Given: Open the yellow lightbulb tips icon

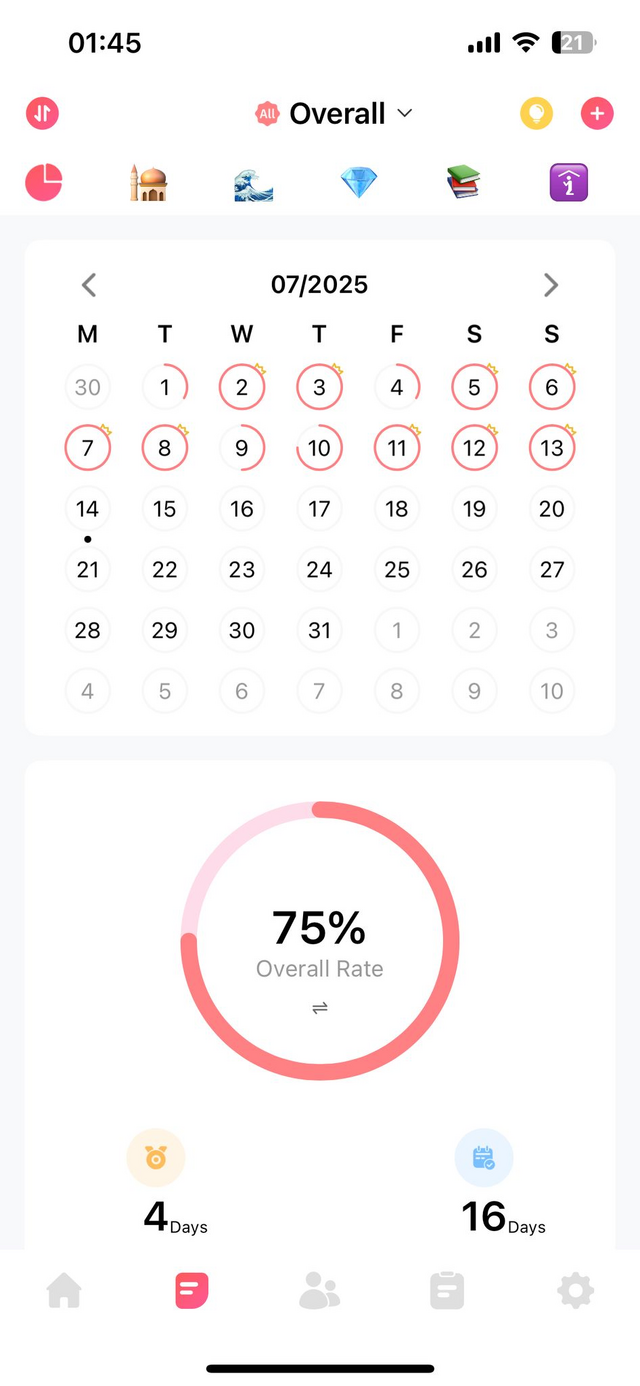Looking at the screenshot, I should click(536, 113).
